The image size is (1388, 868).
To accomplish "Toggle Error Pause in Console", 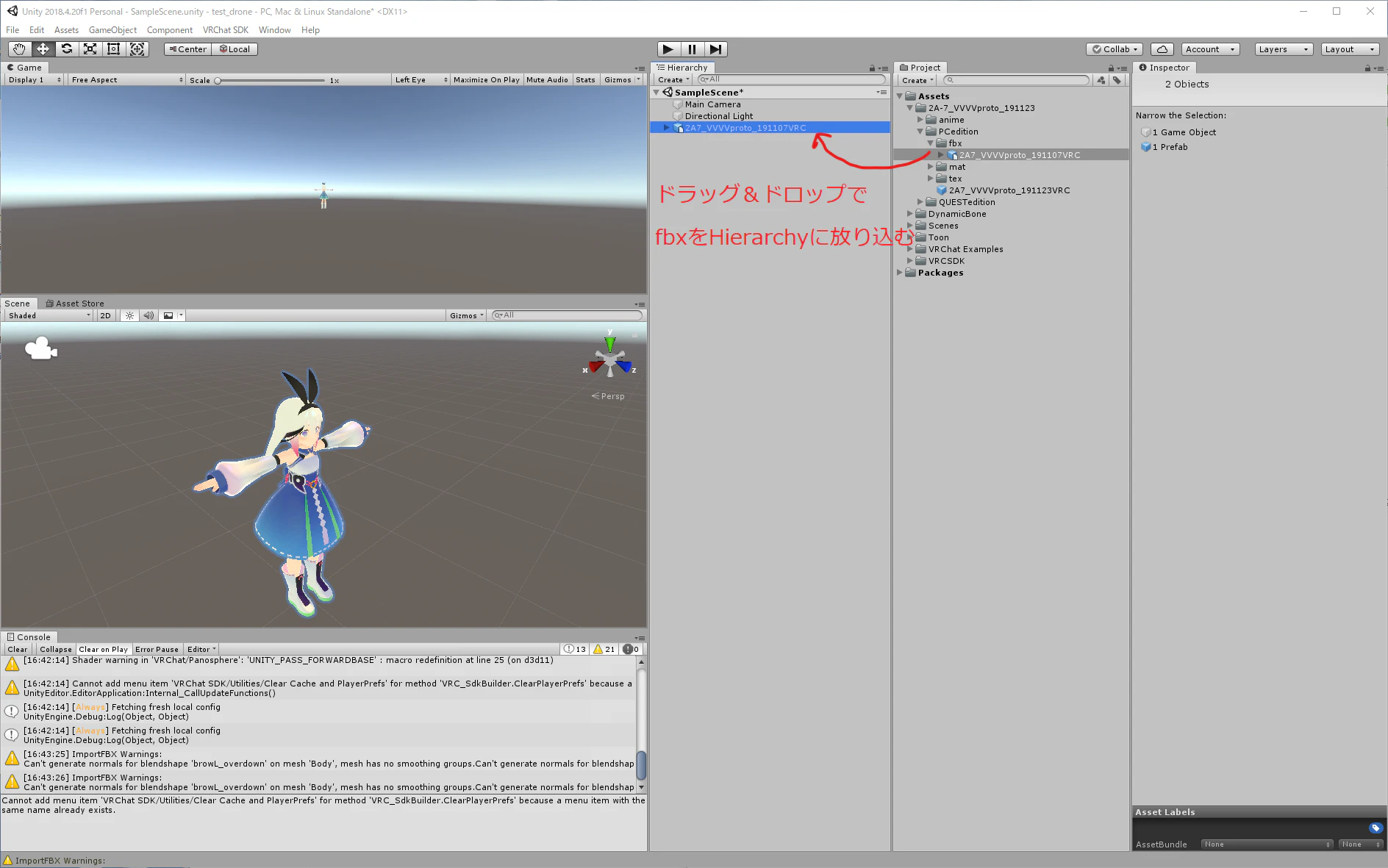I will 157,649.
